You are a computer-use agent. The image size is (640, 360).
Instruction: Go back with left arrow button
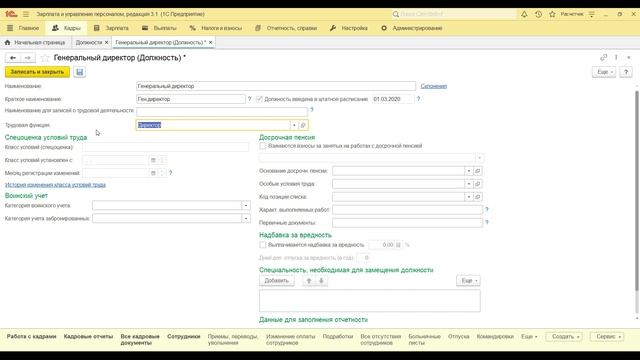click(13, 58)
